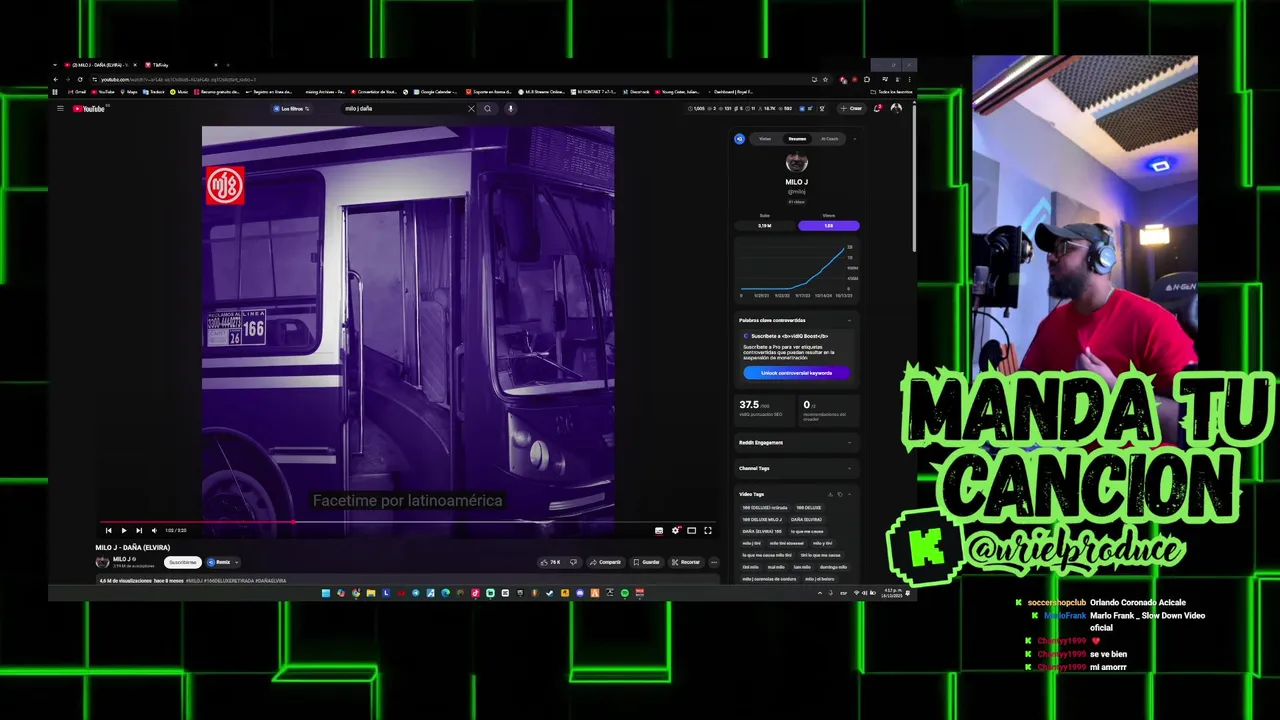The width and height of the screenshot is (1280, 720).
Task: Open Spotify from the taskbar
Action: pyautogui.click(x=625, y=593)
